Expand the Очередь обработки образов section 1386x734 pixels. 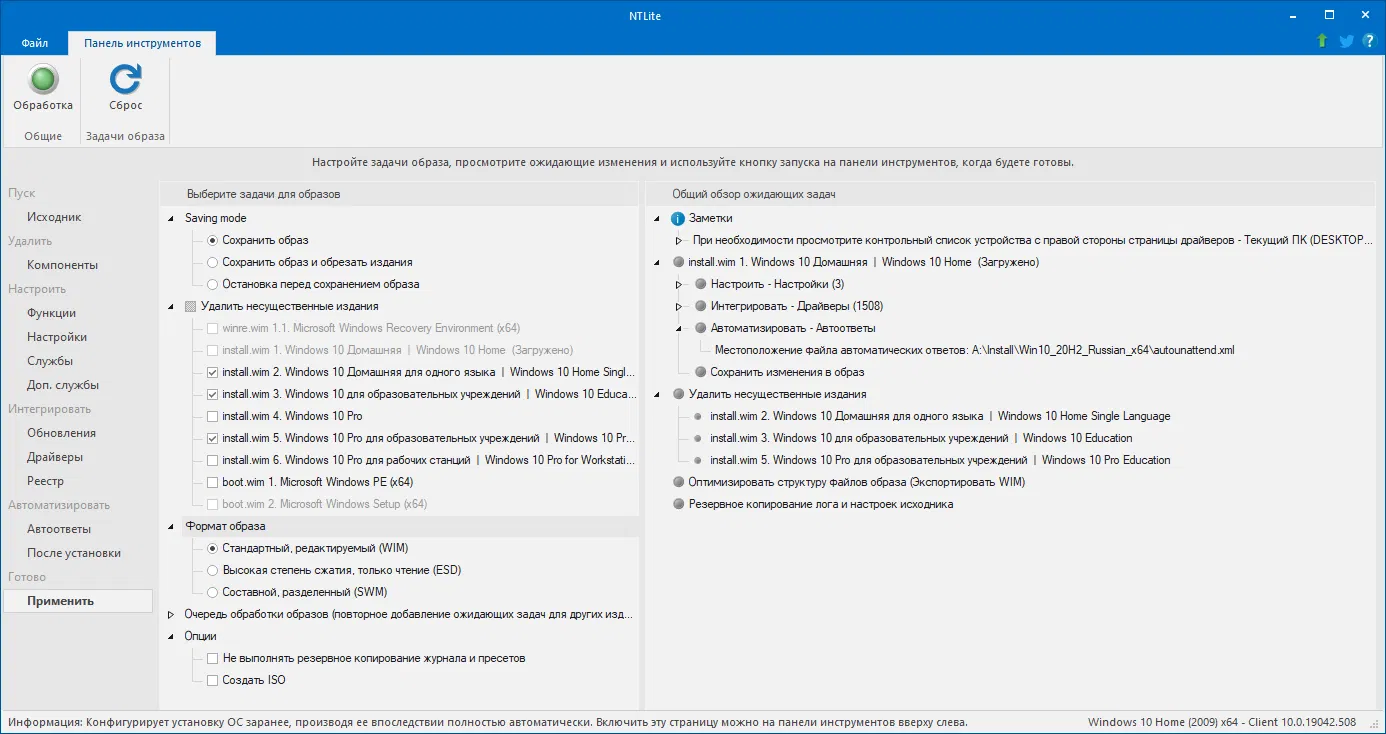pos(171,614)
